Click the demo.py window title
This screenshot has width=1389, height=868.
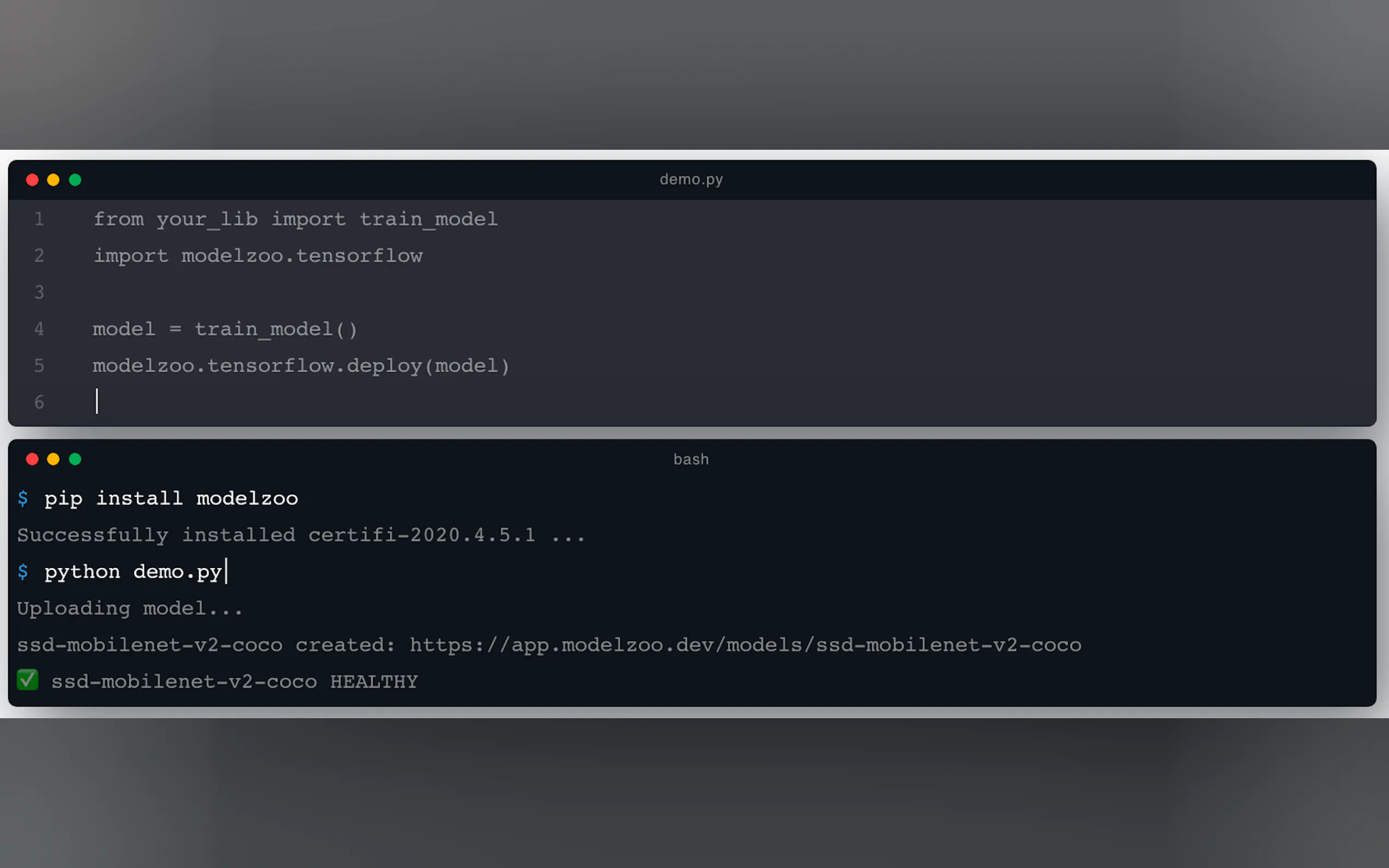pos(691,180)
